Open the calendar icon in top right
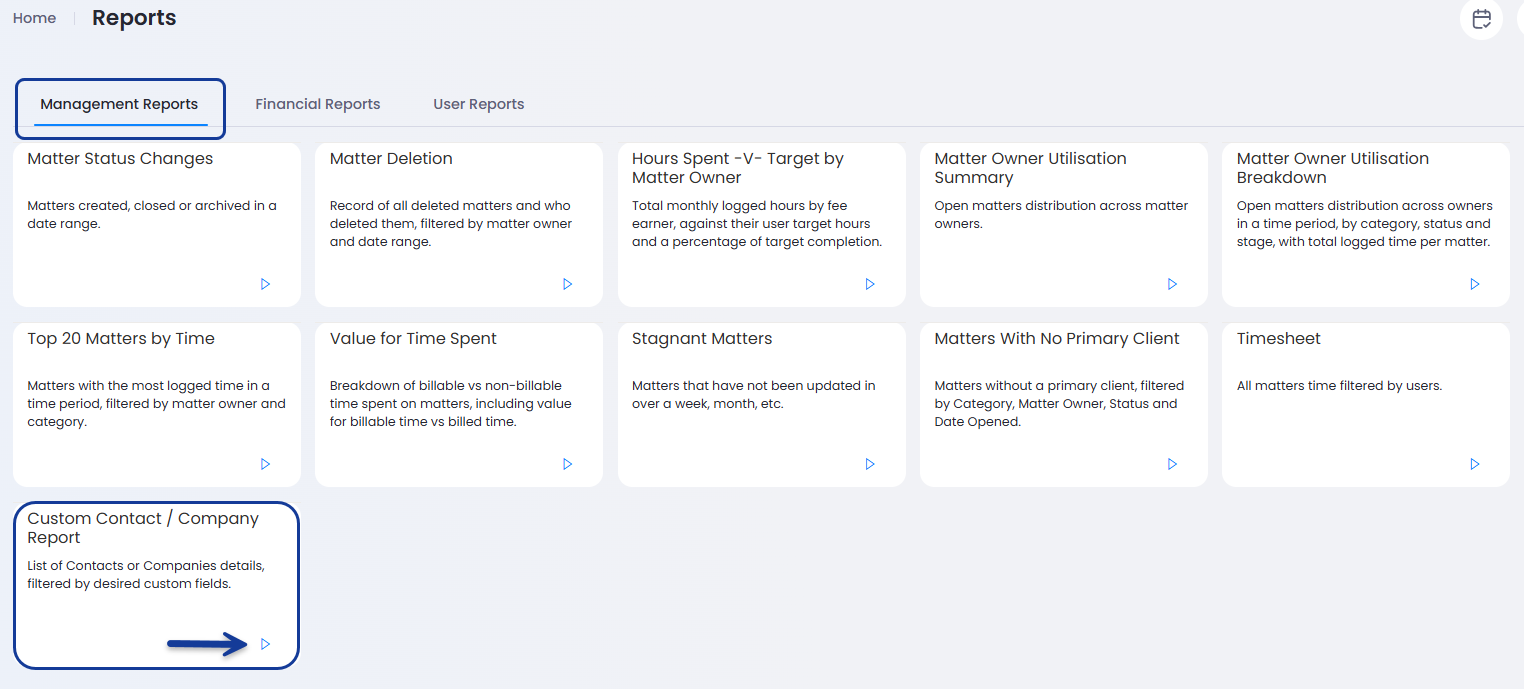This screenshot has height=689, width=1524. 1481,19
